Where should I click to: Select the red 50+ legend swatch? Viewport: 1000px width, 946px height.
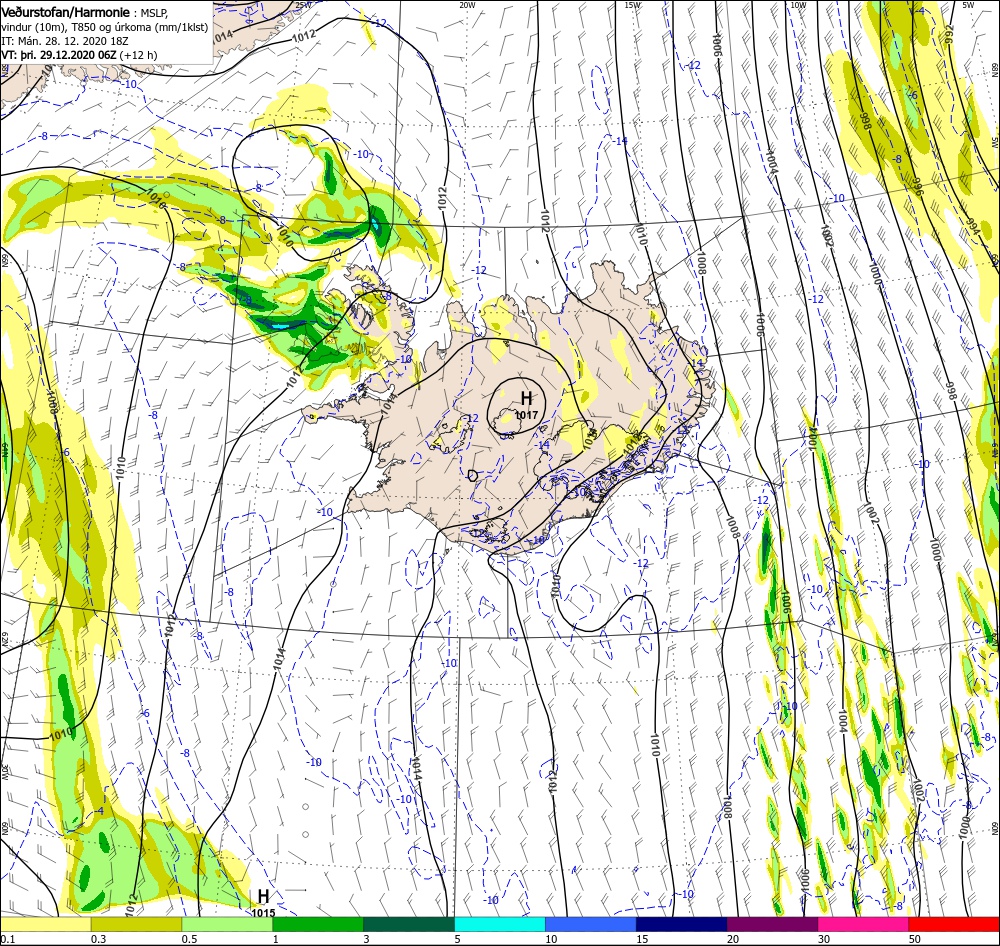click(x=954, y=925)
